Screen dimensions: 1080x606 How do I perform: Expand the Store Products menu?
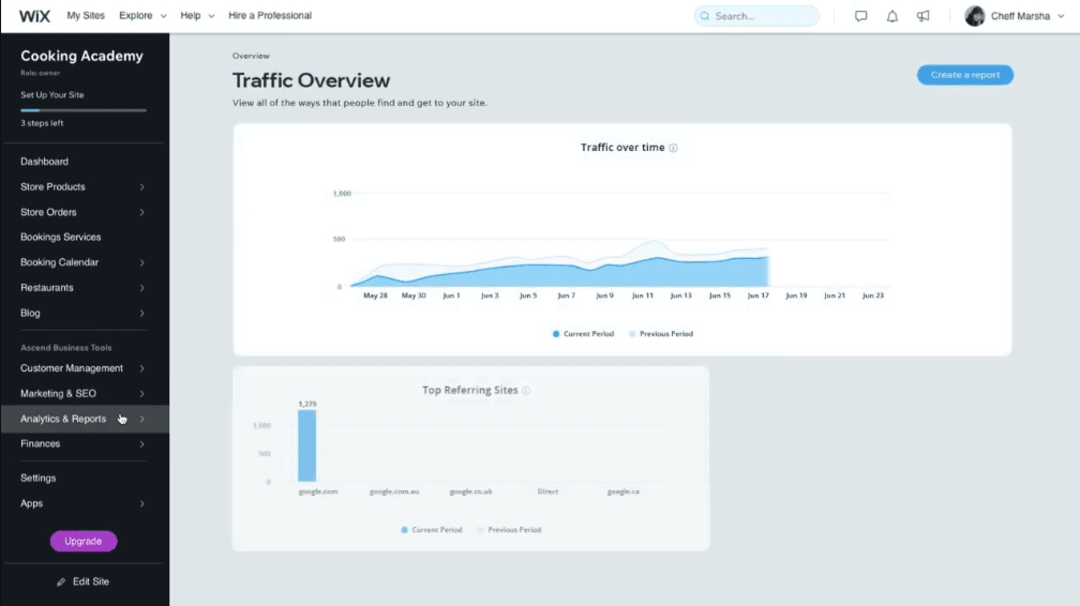tap(62, 186)
